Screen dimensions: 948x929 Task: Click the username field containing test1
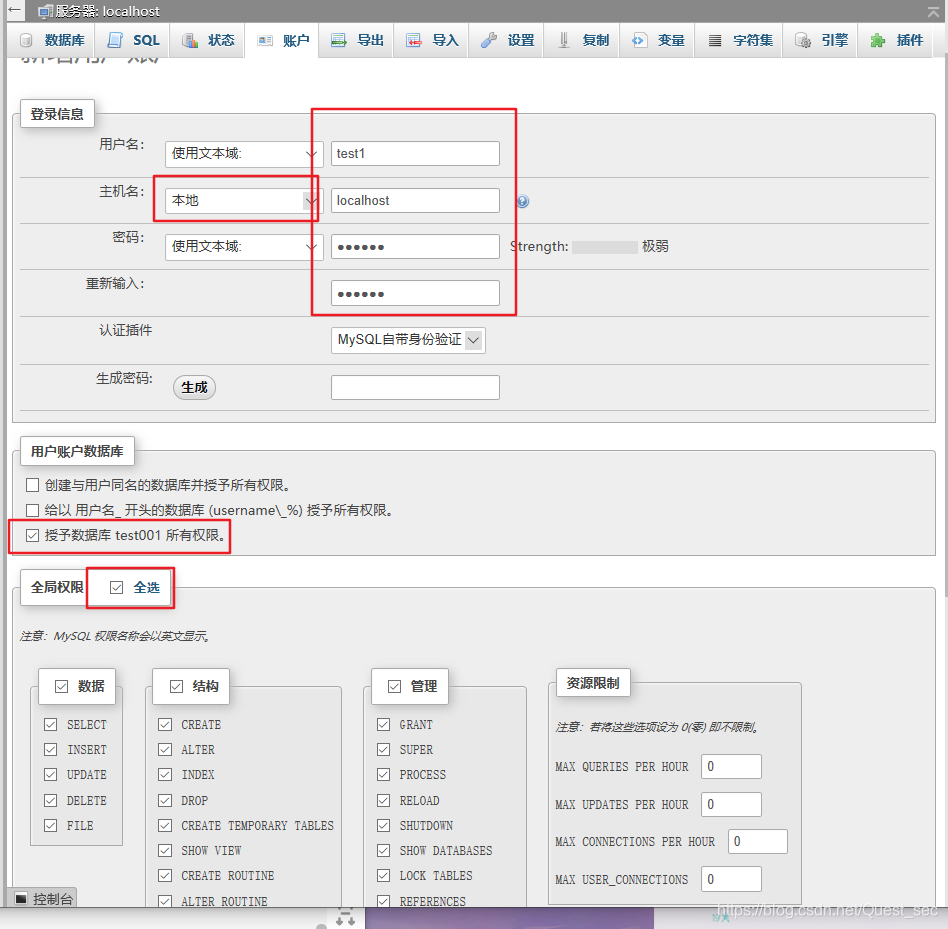(x=415, y=154)
